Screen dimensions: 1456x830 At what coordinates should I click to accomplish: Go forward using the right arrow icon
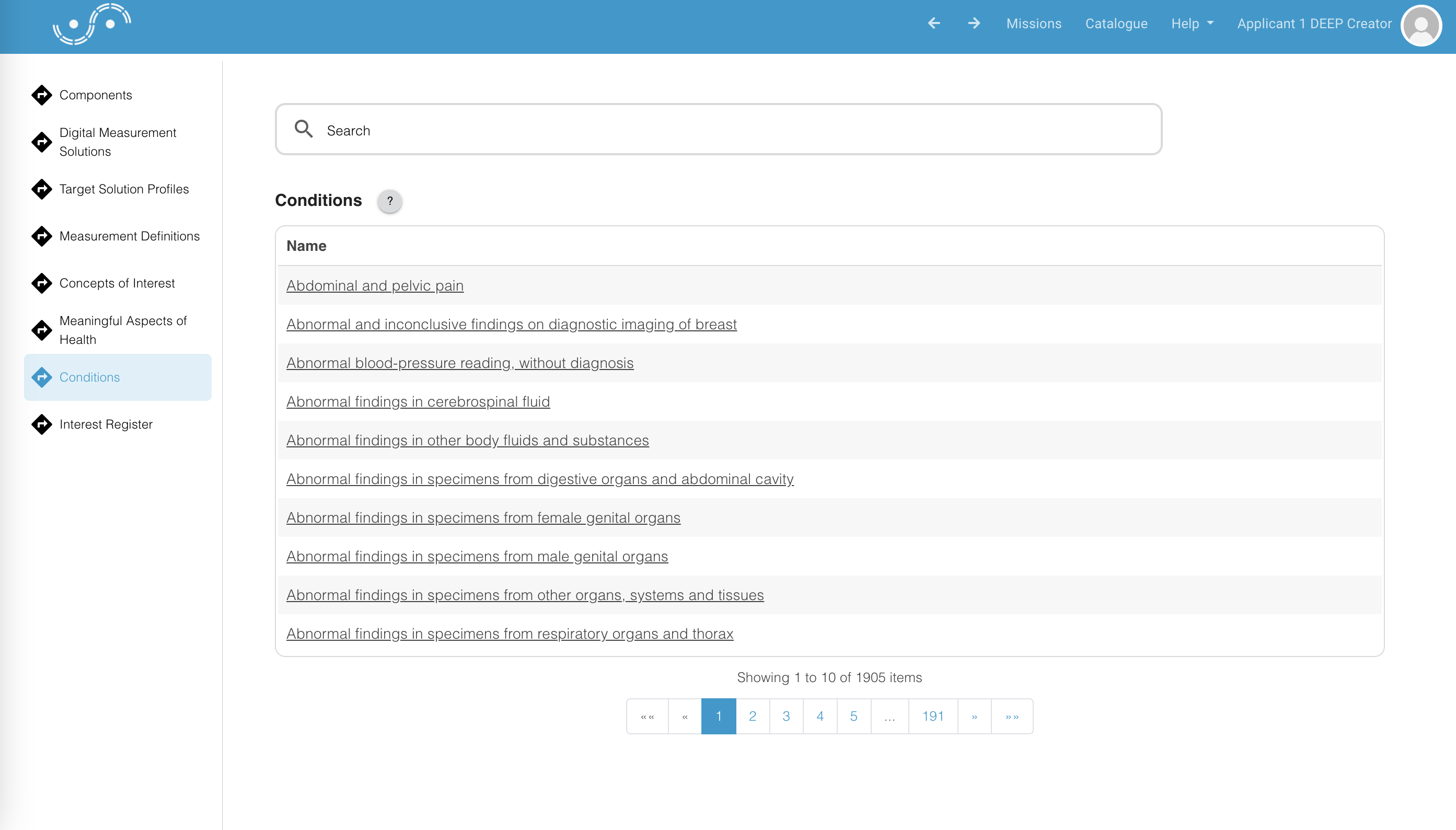(x=974, y=24)
